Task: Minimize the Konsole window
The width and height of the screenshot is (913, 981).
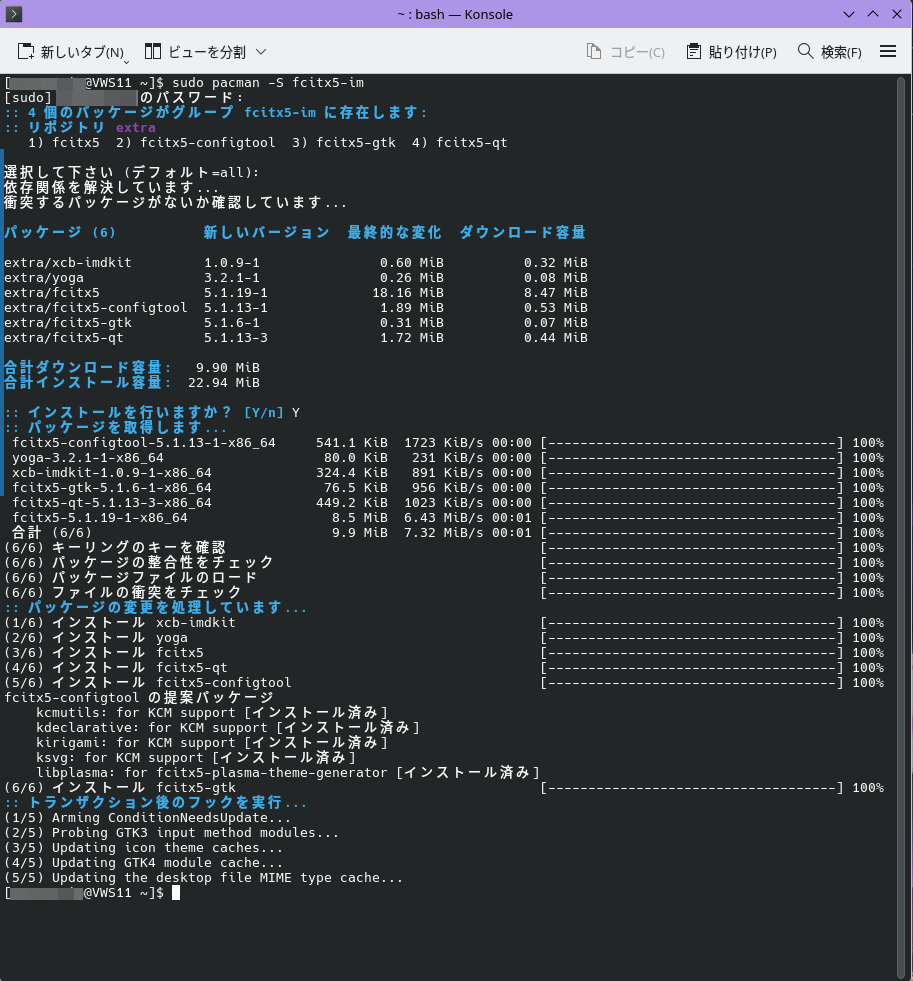Action: pyautogui.click(x=849, y=14)
